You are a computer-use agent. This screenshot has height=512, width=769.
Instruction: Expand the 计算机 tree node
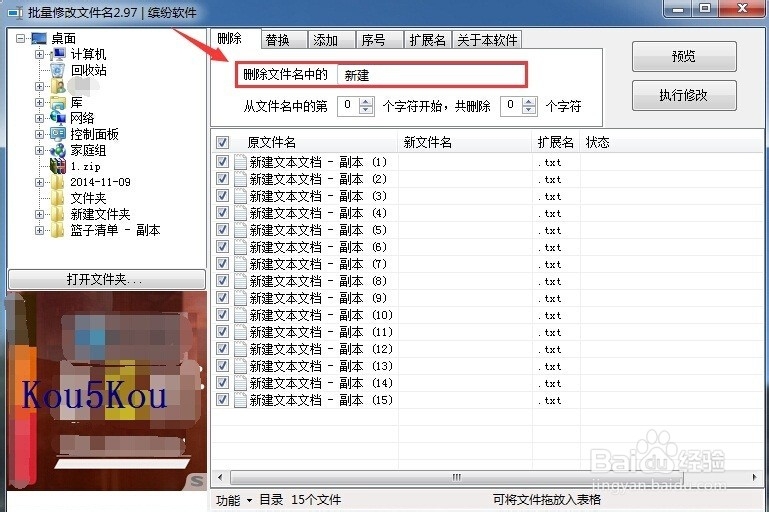coord(39,54)
